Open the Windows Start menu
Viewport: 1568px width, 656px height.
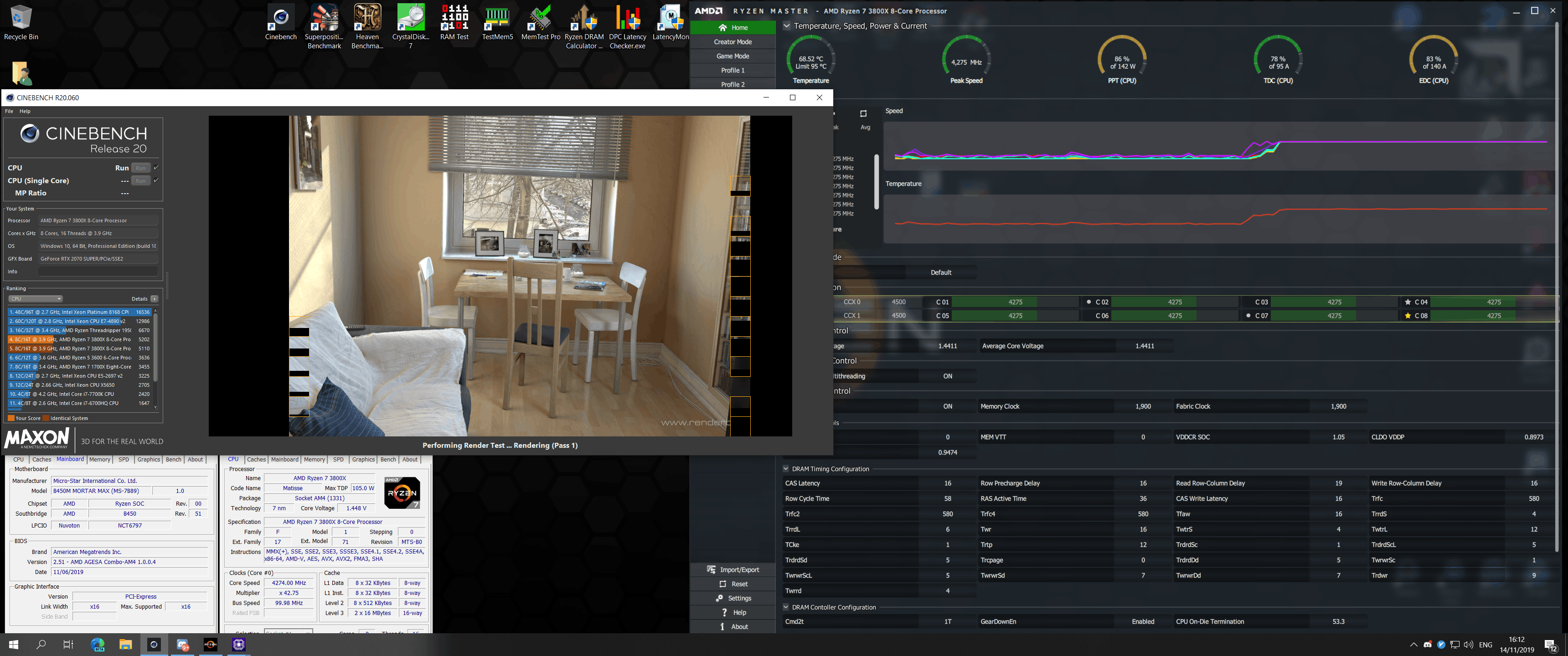(x=13, y=645)
